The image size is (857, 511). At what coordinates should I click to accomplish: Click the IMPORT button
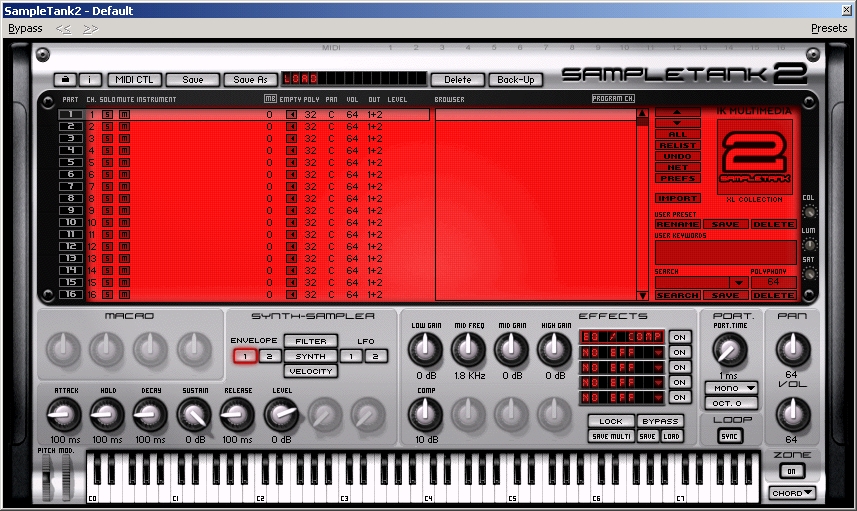pos(677,198)
